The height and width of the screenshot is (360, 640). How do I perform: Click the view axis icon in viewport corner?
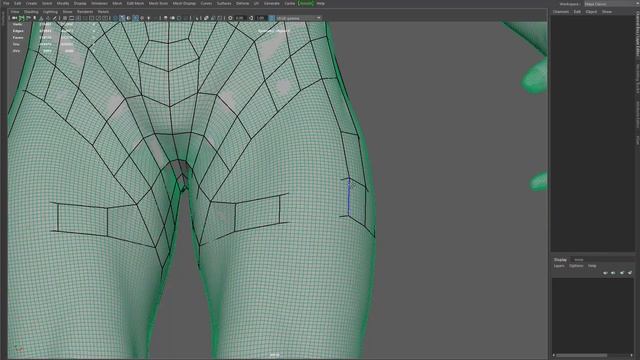tap(19, 349)
